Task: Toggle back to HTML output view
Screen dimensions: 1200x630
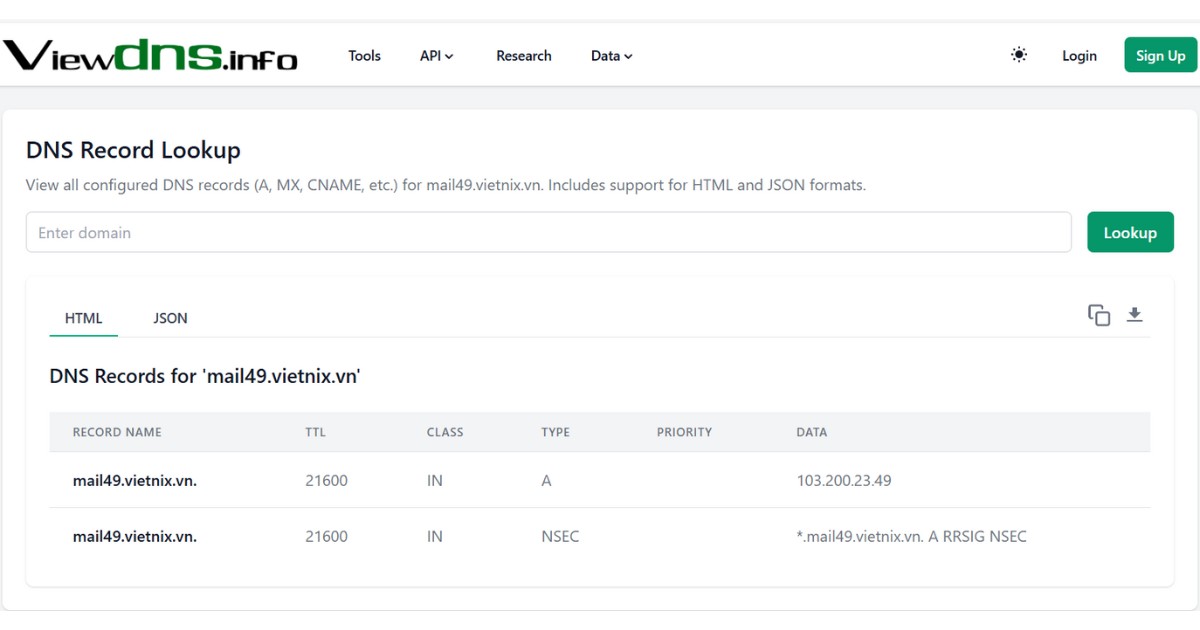Action: tap(83, 318)
